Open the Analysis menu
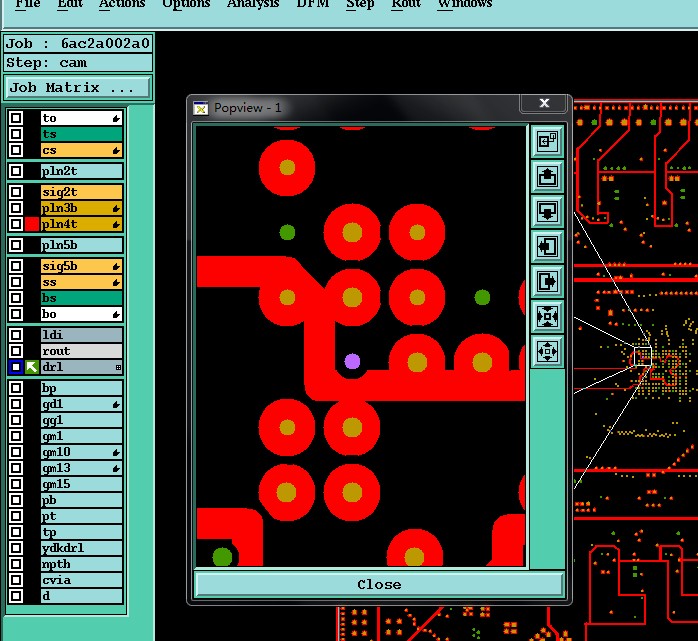This screenshot has width=698, height=641. (253, 4)
